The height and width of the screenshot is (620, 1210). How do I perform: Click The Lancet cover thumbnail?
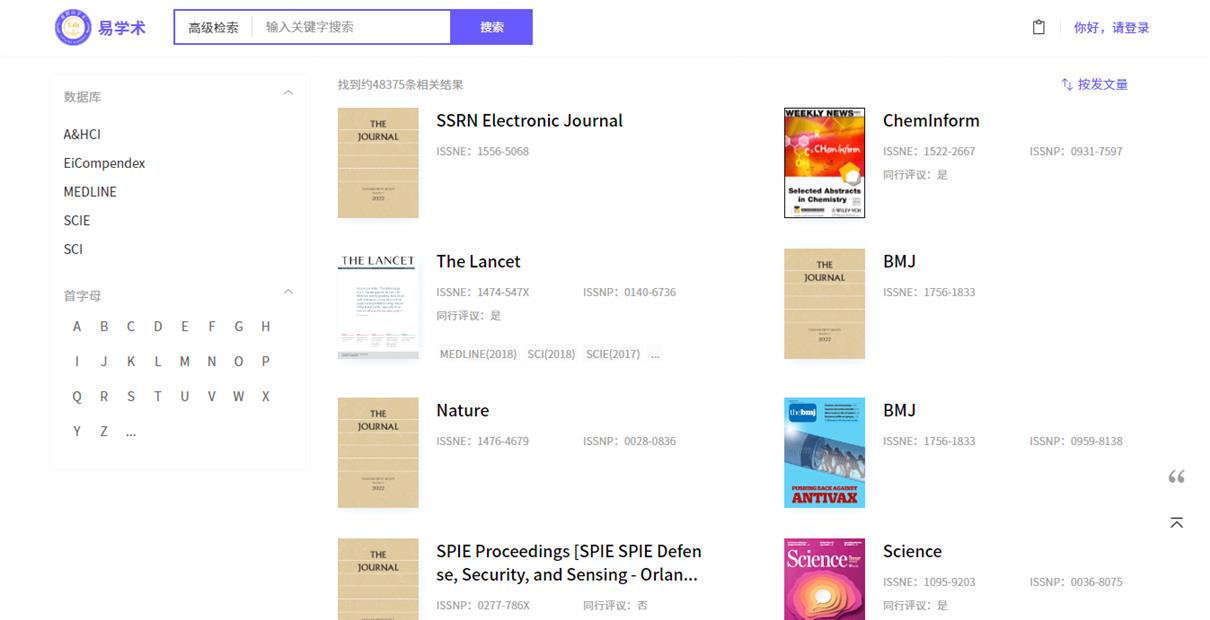coord(378,304)
